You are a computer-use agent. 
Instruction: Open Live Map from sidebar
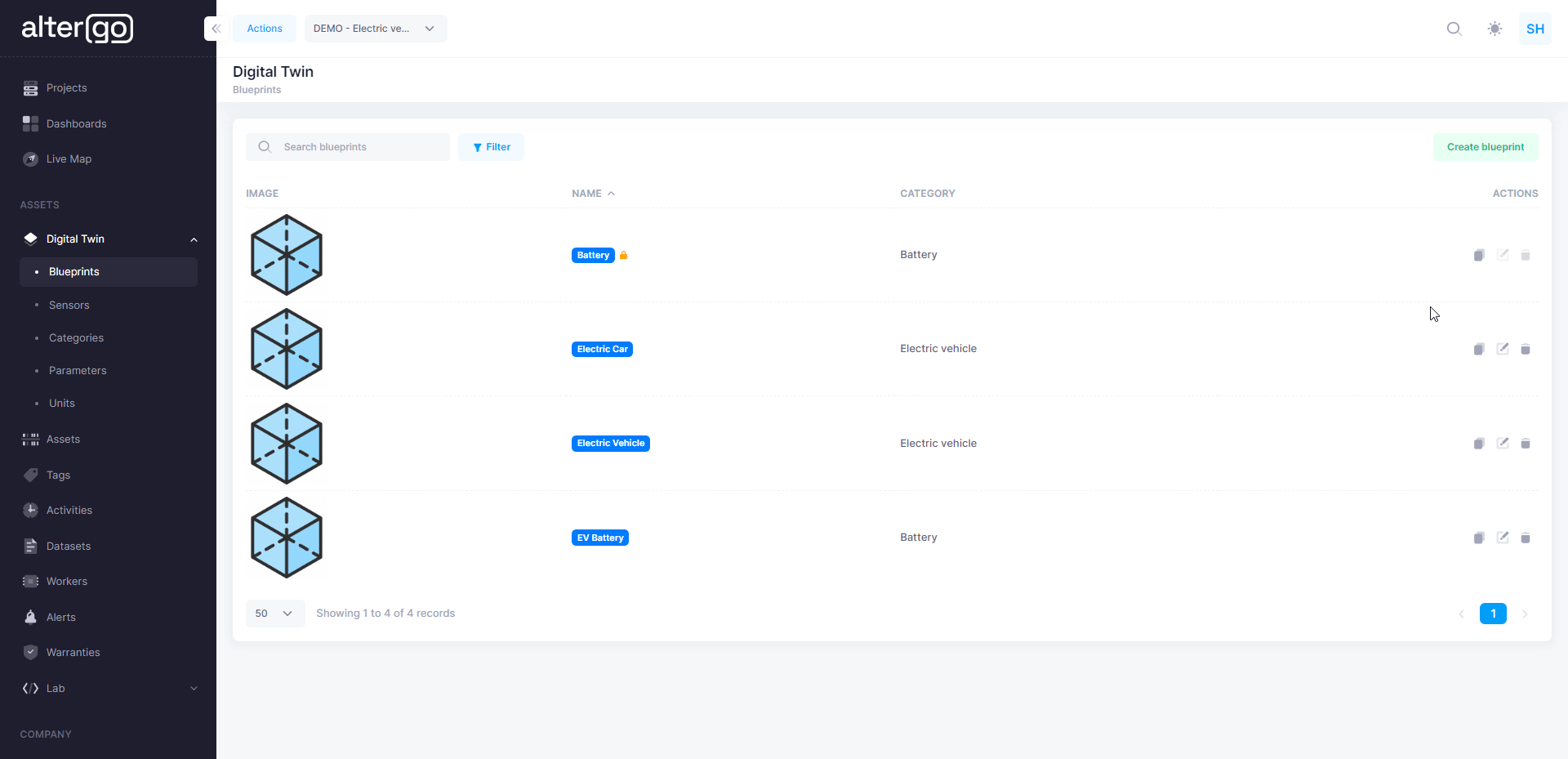tap(69, 159)
